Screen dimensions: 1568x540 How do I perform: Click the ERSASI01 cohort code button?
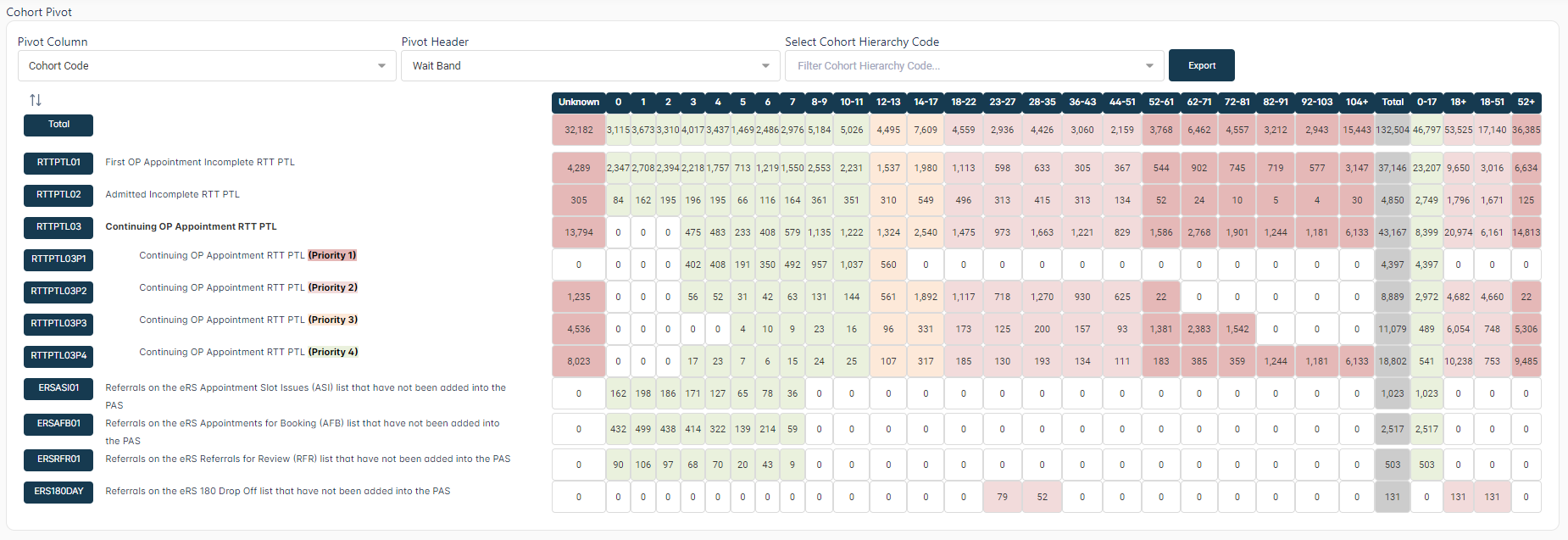pos(58,388)
